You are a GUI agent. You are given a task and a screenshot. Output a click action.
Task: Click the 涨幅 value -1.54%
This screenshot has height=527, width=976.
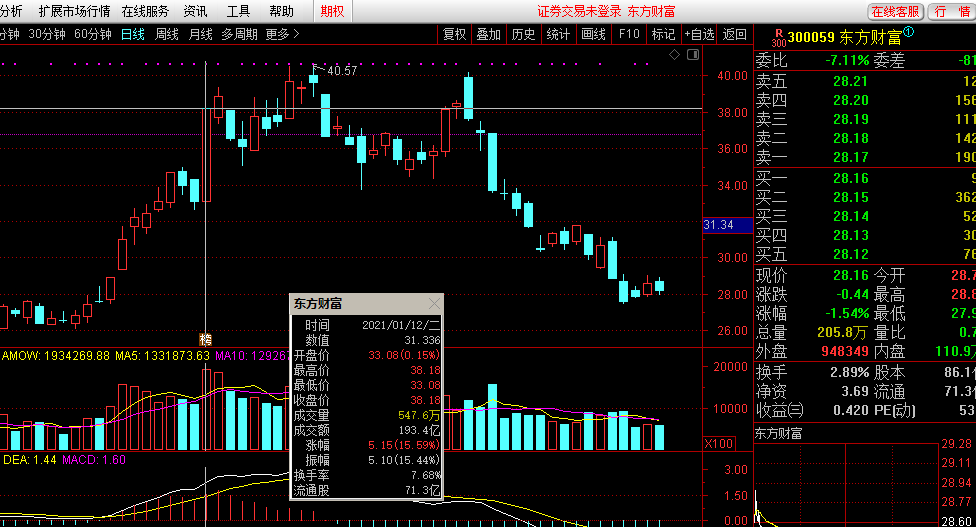click(847, 313)
